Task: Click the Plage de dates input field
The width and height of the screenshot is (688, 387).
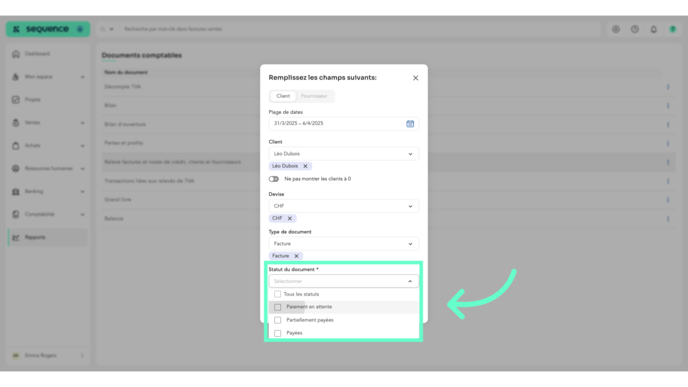Action: pos(344,124)
